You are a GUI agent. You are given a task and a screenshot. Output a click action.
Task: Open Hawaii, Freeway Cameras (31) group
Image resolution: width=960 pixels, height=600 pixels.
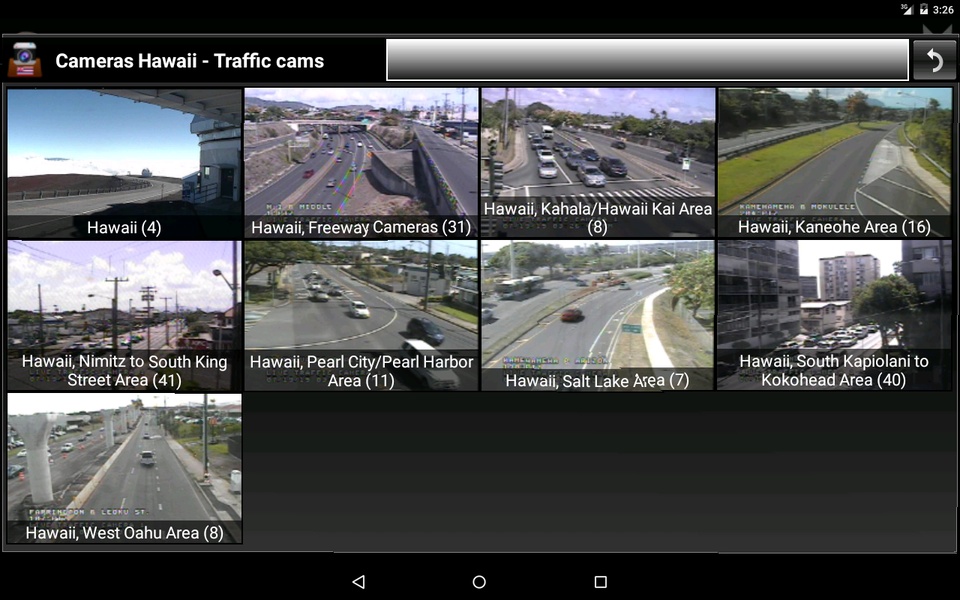(361, 163)
